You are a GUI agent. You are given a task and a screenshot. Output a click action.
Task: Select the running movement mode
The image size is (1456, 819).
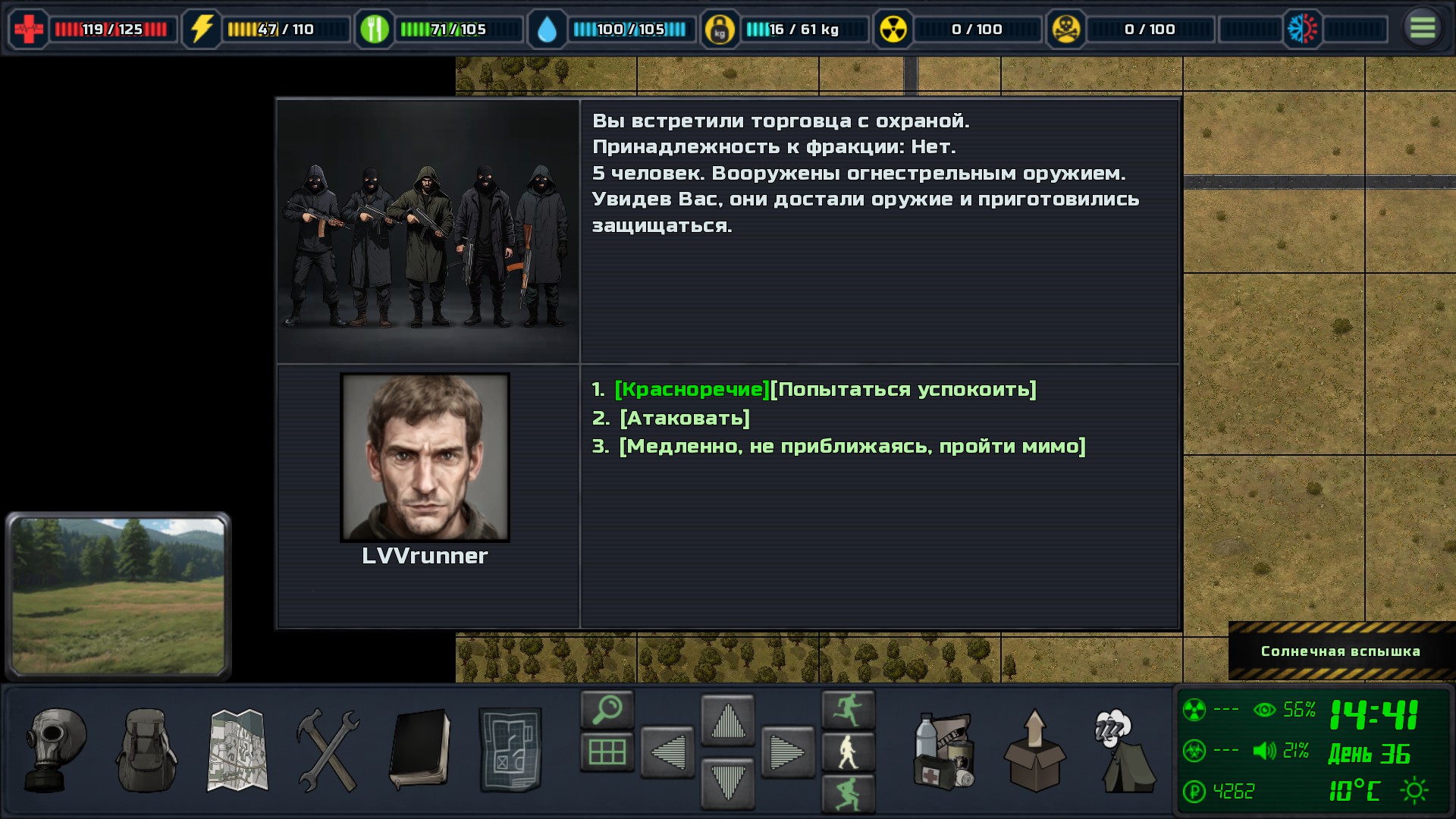click(849, 710)
